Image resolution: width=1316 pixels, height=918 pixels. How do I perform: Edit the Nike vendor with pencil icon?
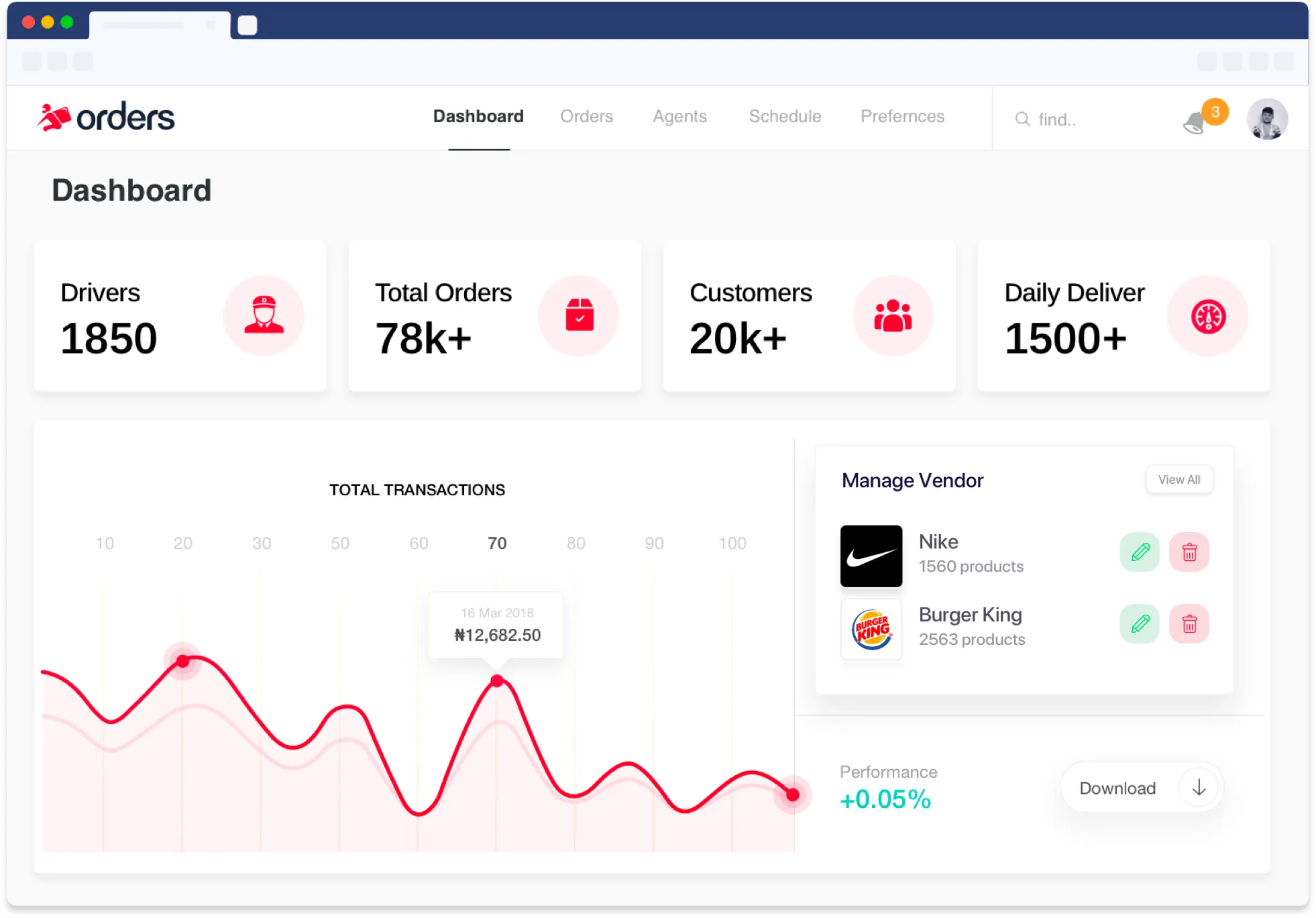click(x=1140, y=552)
